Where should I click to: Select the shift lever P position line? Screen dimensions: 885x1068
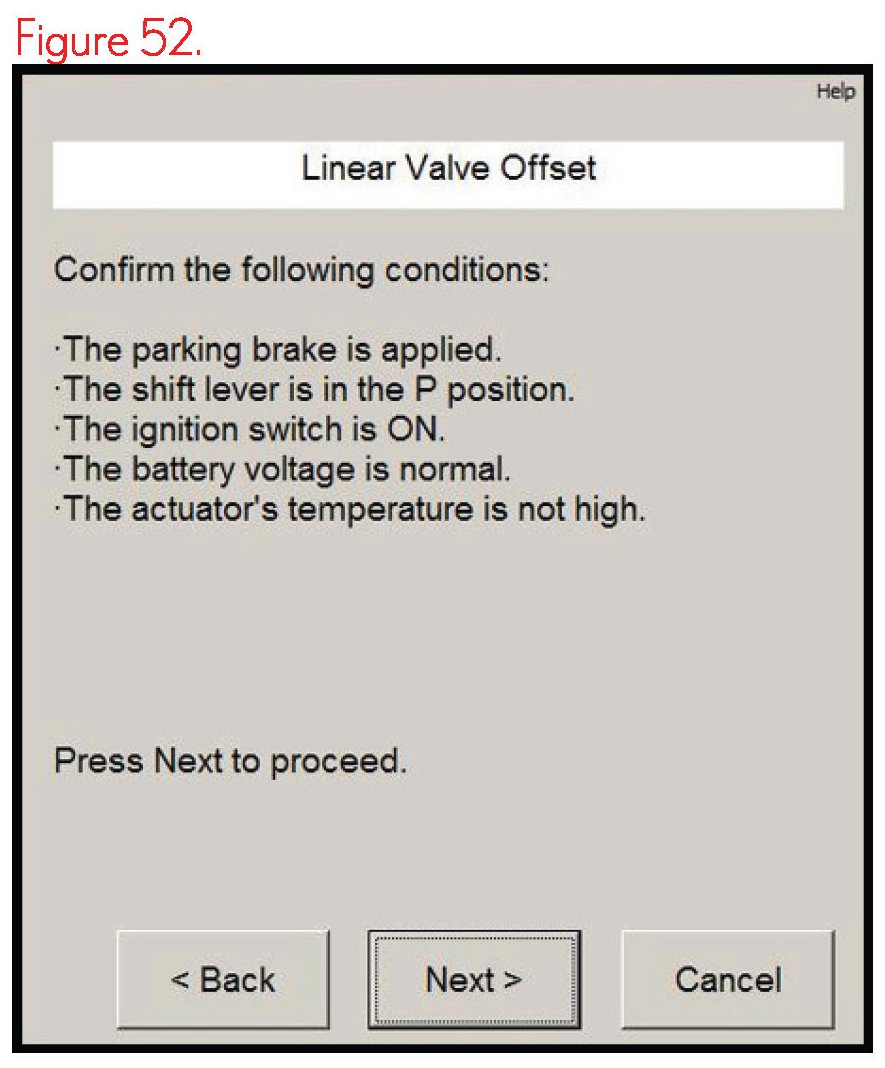click(314, 389)
